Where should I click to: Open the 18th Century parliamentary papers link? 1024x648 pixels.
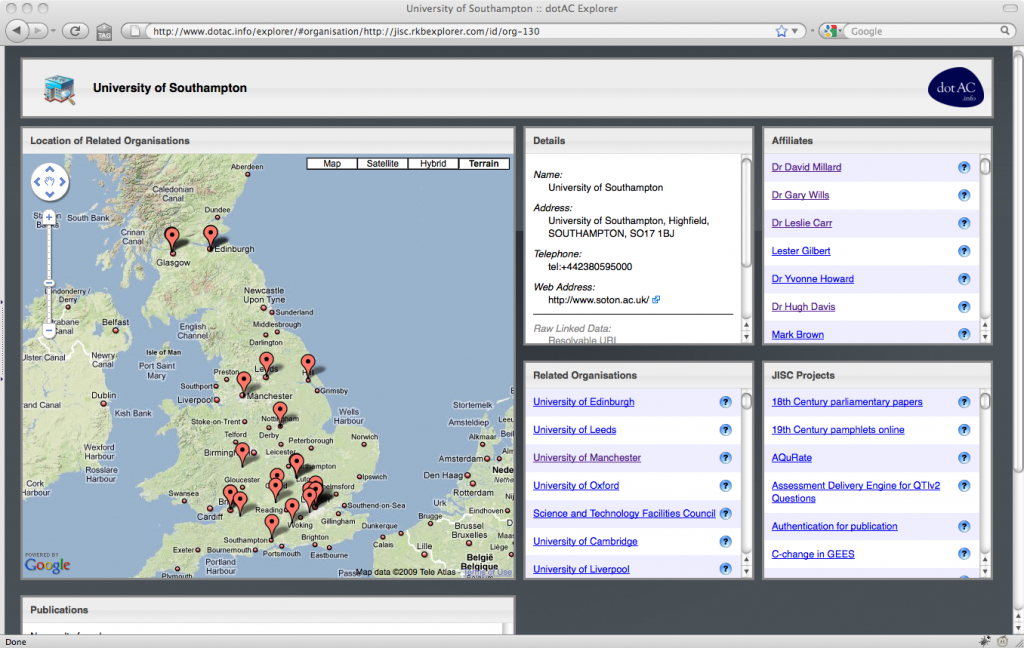[846, 402]
